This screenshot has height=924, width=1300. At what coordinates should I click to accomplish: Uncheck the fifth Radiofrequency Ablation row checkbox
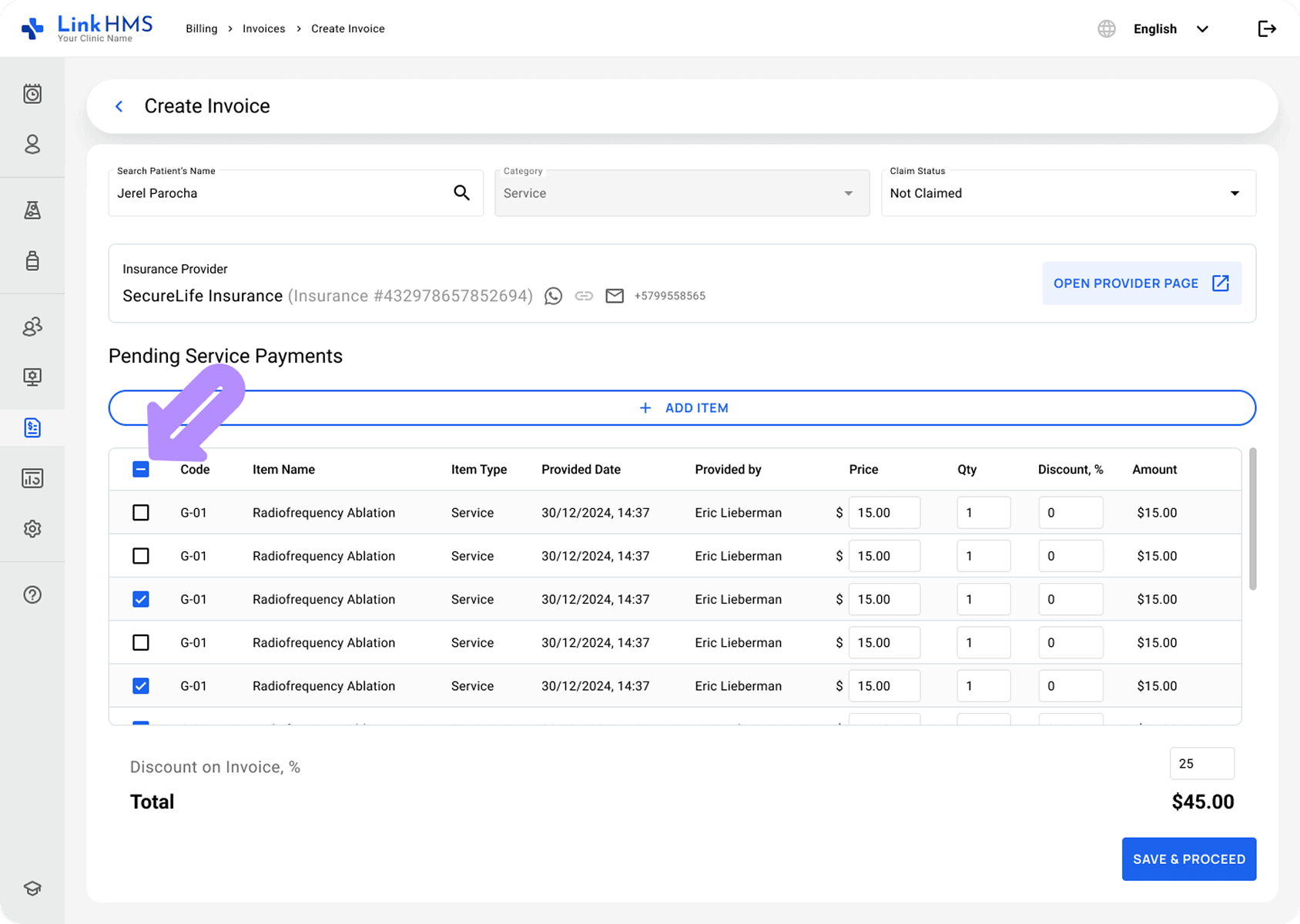click(x=141, y=685)
